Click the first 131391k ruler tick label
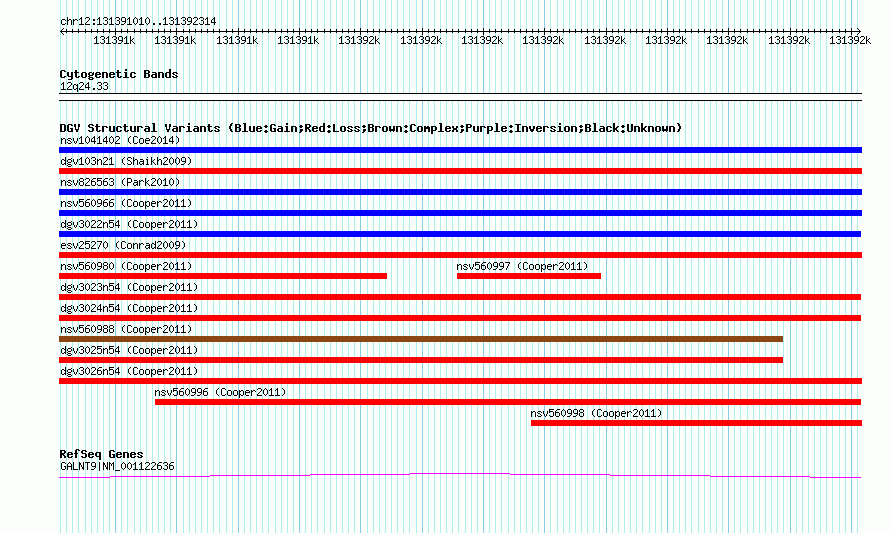The image size is (890, 533). 114,41
